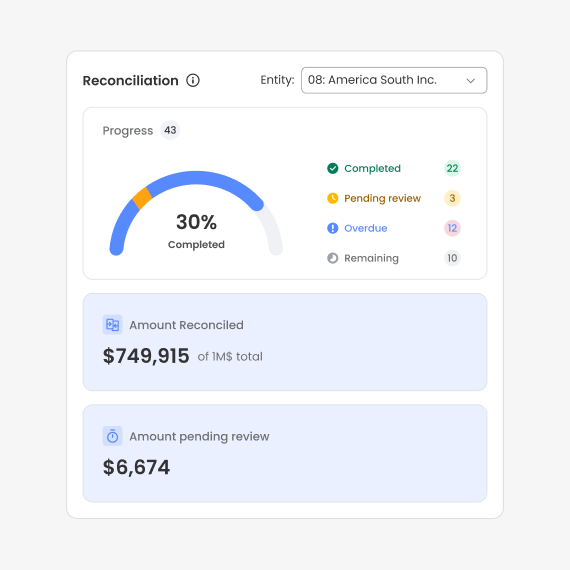570x570 pixels.
Task: Click the green Completed checkmark icon
Action: coord(332,168)
